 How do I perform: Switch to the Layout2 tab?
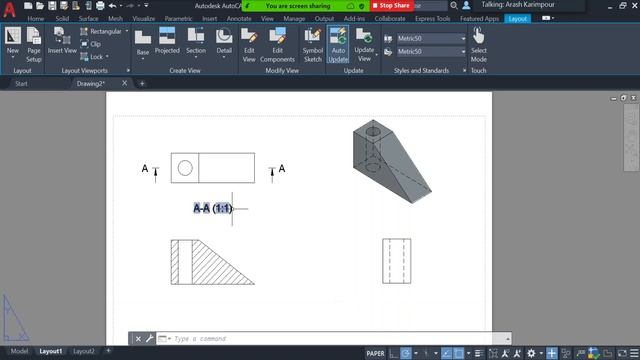[x=84, y=351]
